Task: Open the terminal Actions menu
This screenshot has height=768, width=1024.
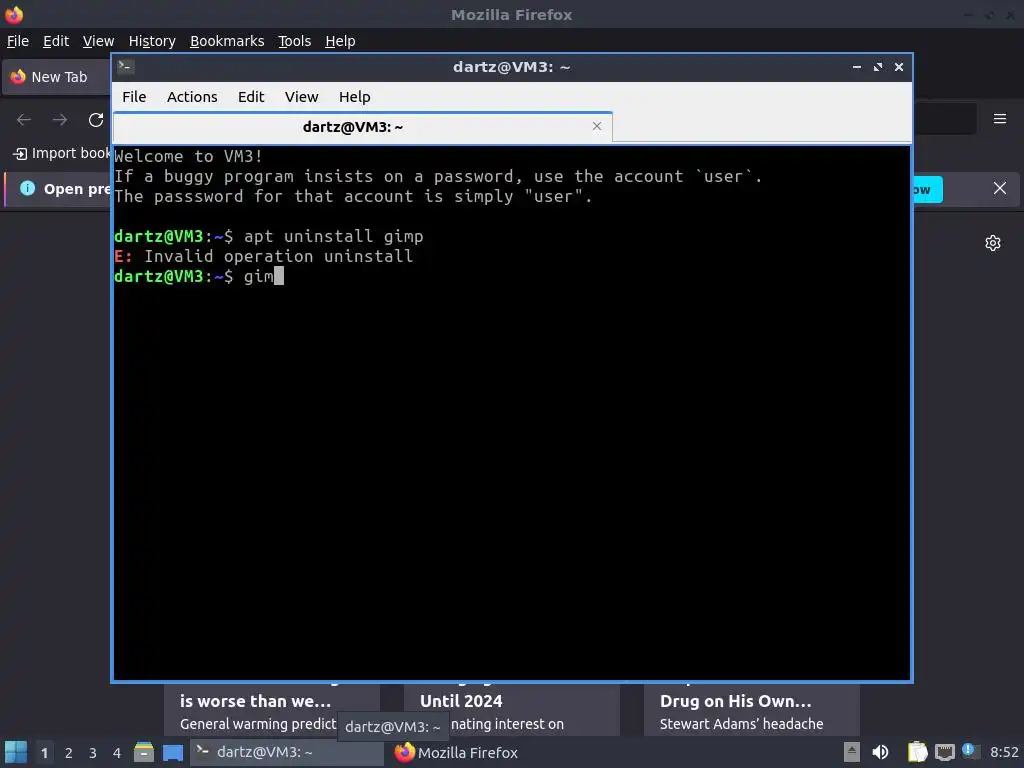Action: click(x=192, y=97)
